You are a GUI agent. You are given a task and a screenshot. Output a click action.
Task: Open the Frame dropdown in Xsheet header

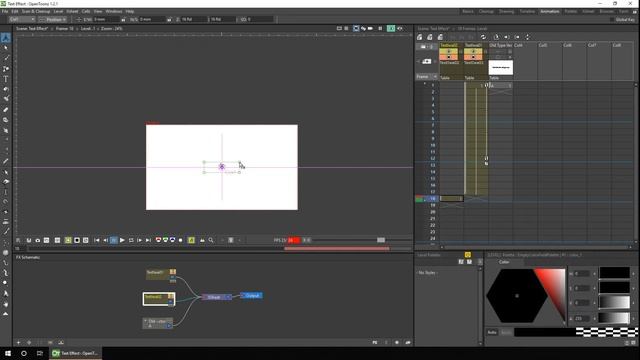click(427, 76)
